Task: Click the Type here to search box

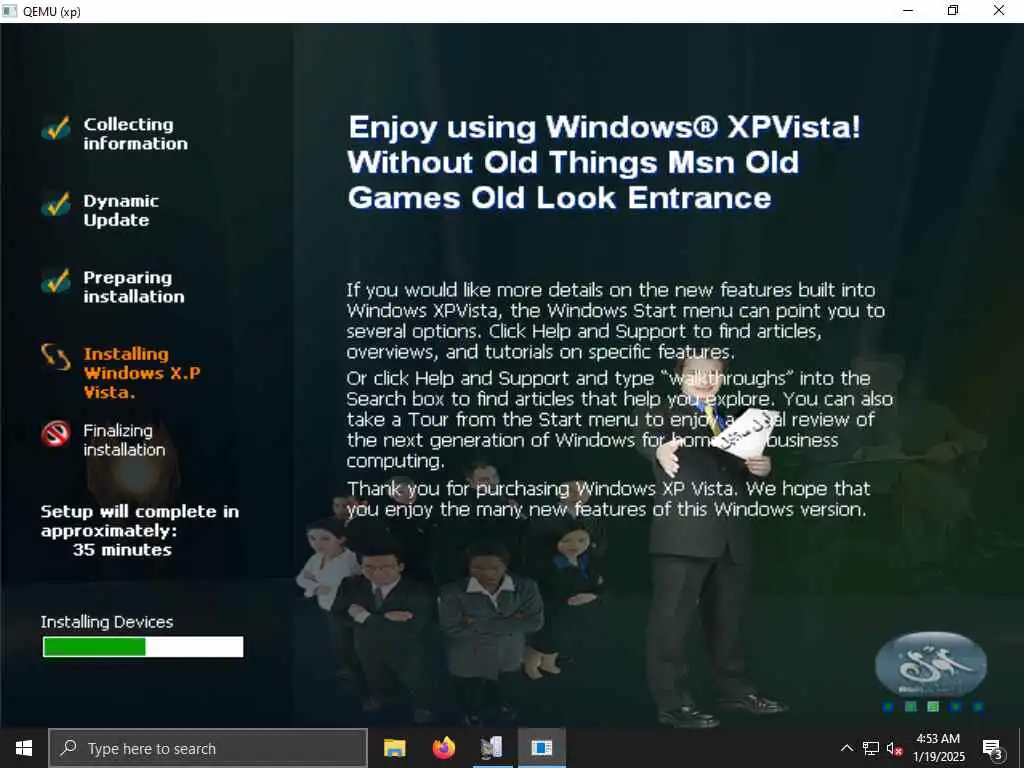Action: click(208, 748)
